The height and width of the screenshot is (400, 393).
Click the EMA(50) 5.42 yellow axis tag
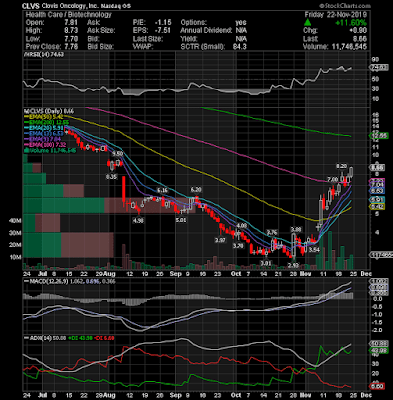[x=378, y=207]
